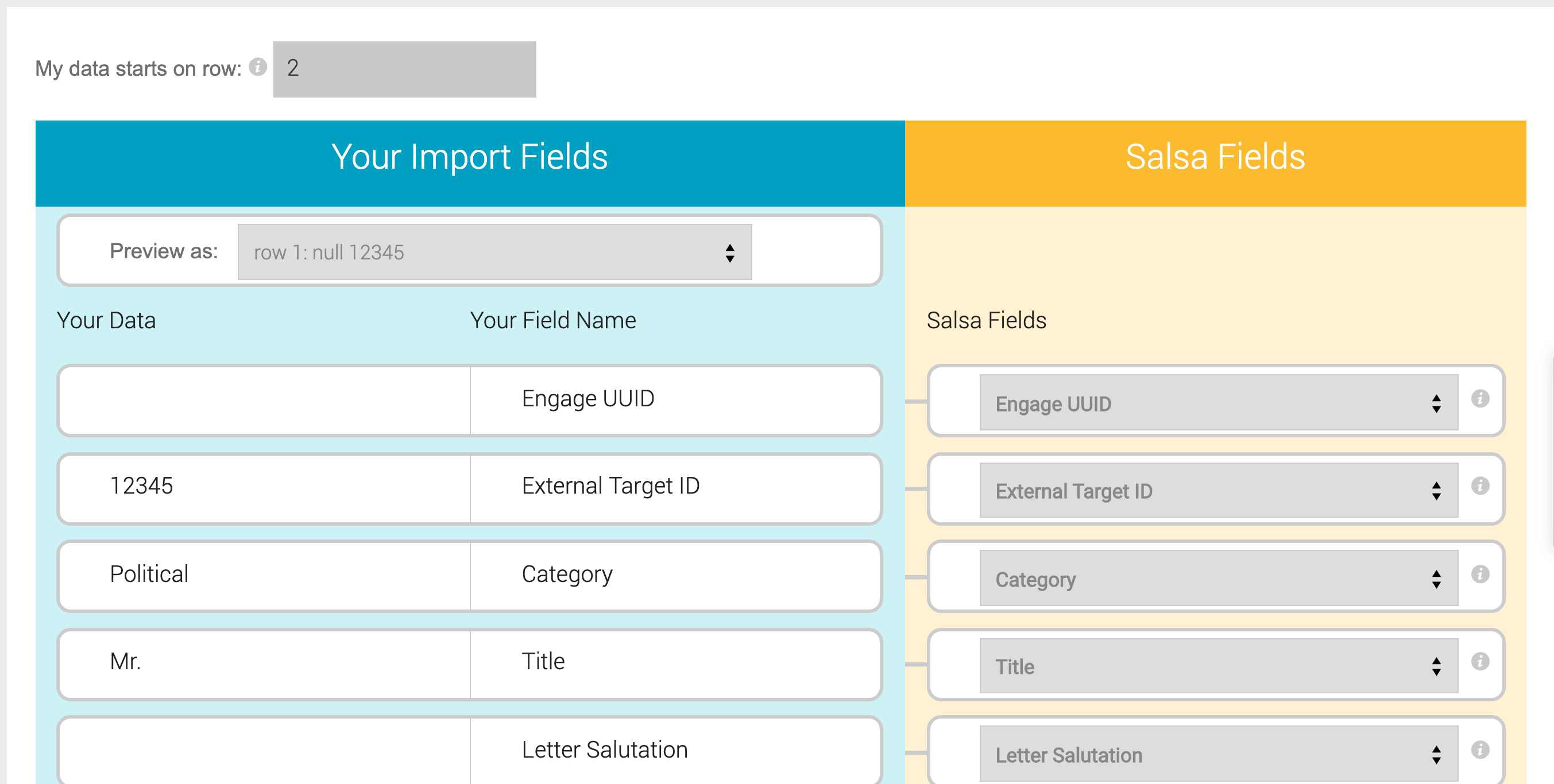The image size is (1554, 784).
Task: Click the 'Political' data cell
Action: [x=265, y=577]
